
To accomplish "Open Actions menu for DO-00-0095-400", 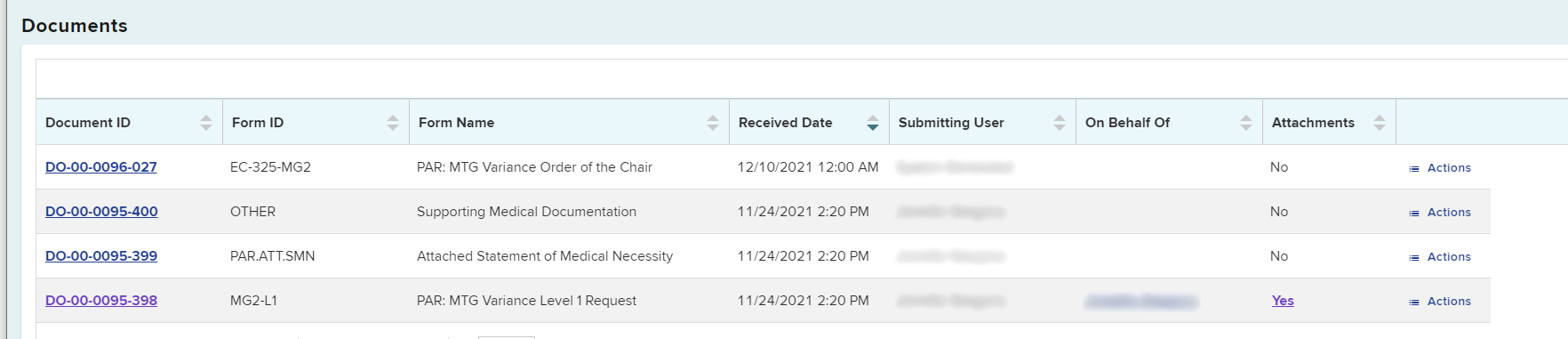I will pyautogui.click(x=1440, y=213).
